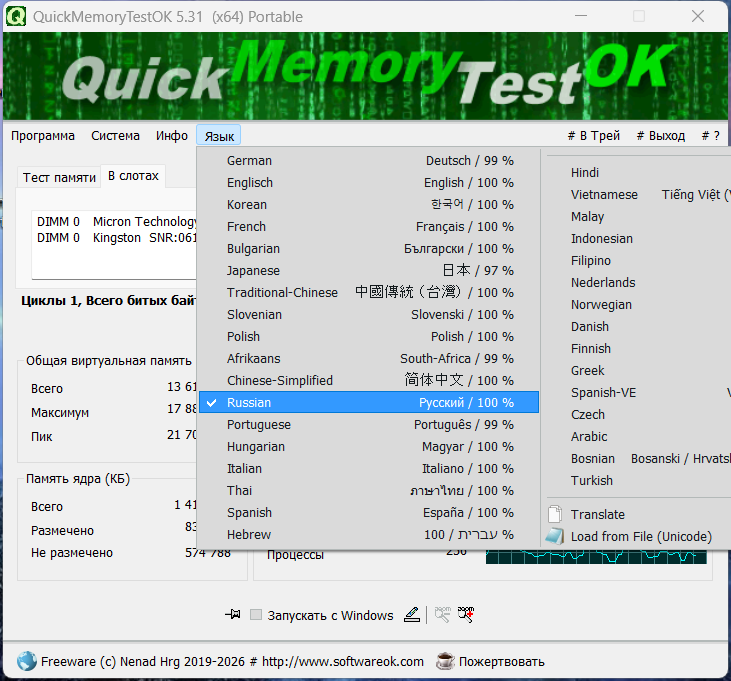The width and height of the screenshot is (731, 681).
Task: Pick Japanese from the language list
Action: [369, 270]
